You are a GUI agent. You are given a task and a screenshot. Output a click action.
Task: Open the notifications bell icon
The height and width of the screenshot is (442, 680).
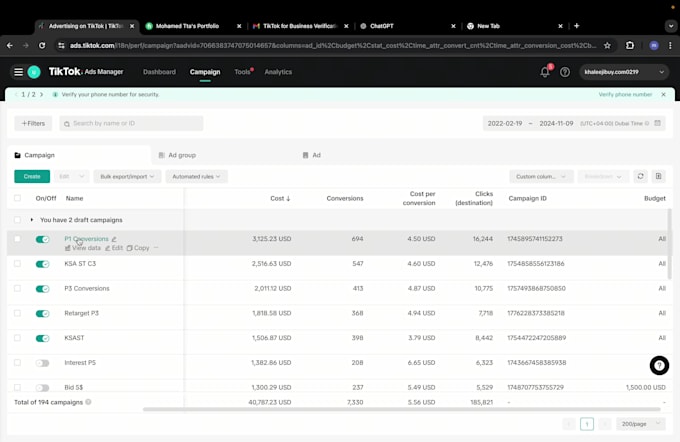click(545, 72)
